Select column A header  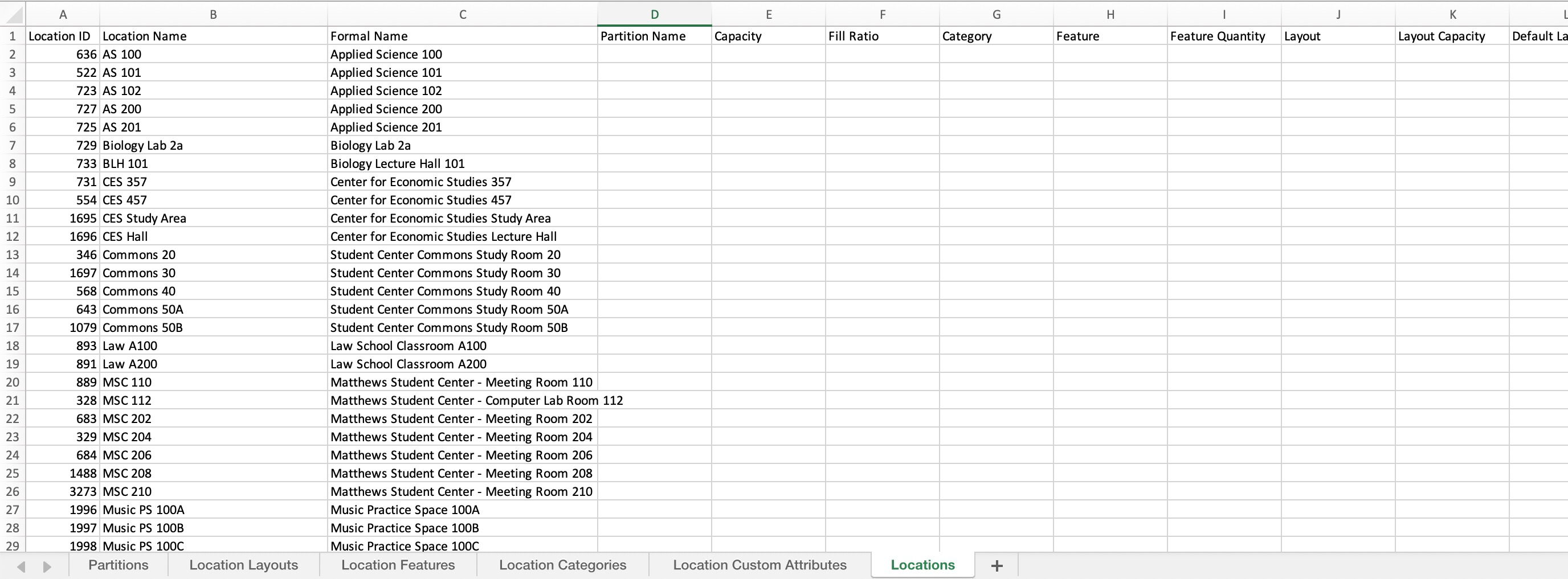(x=63, y=15)
